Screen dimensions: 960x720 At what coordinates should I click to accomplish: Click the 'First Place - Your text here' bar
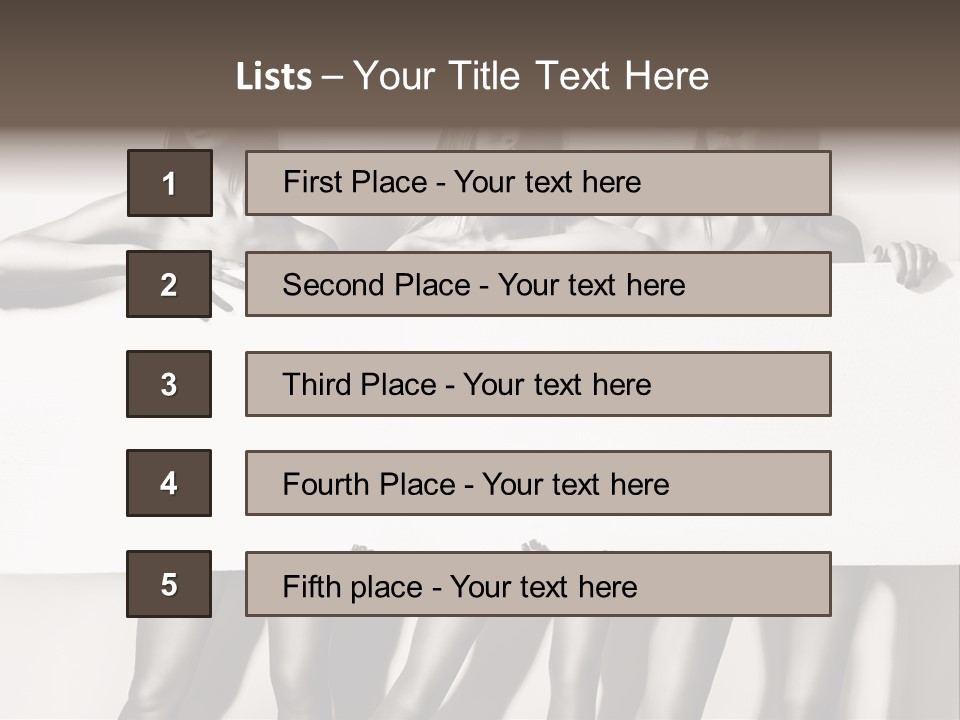coord(538,183)
